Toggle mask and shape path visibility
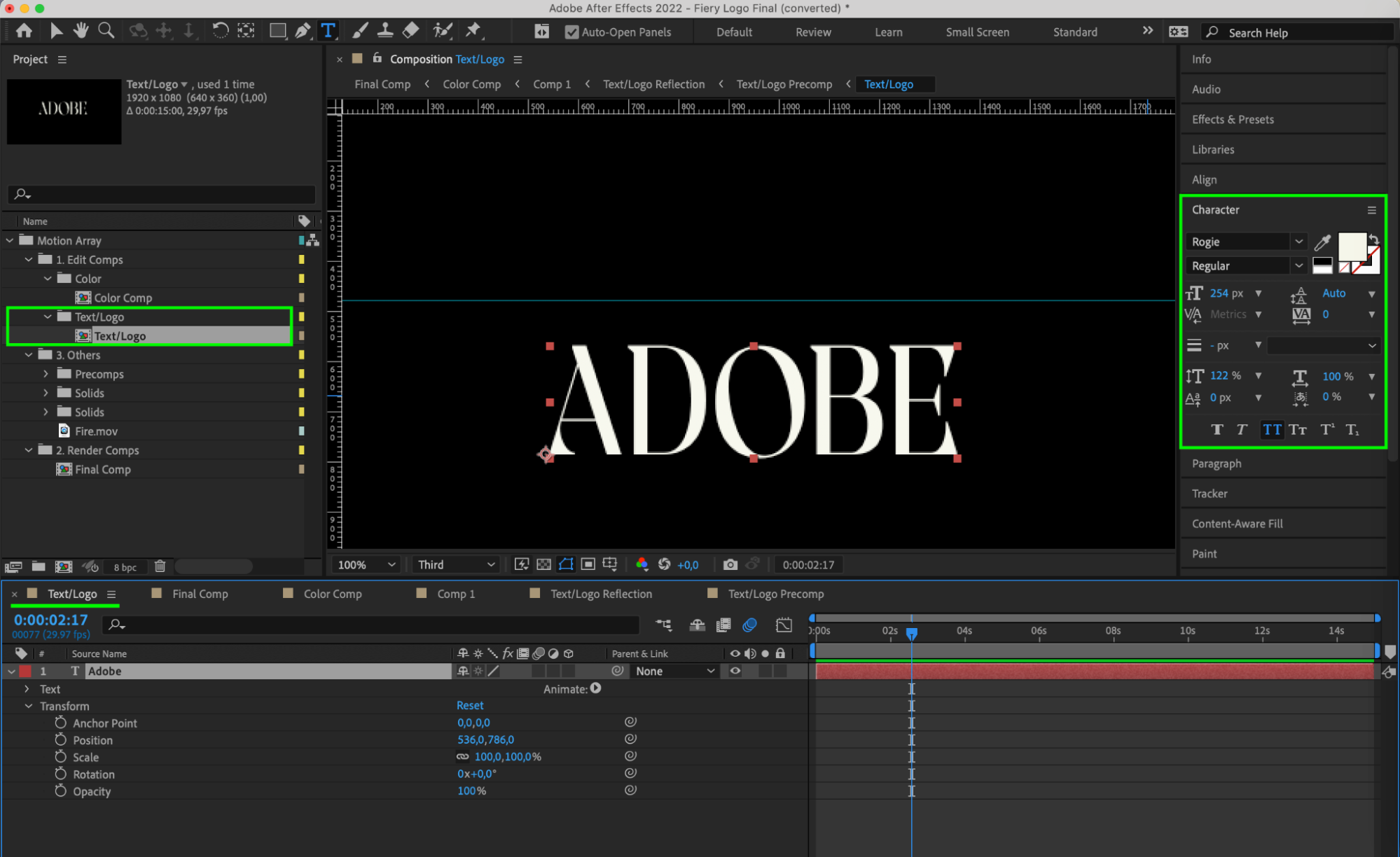 566,564
